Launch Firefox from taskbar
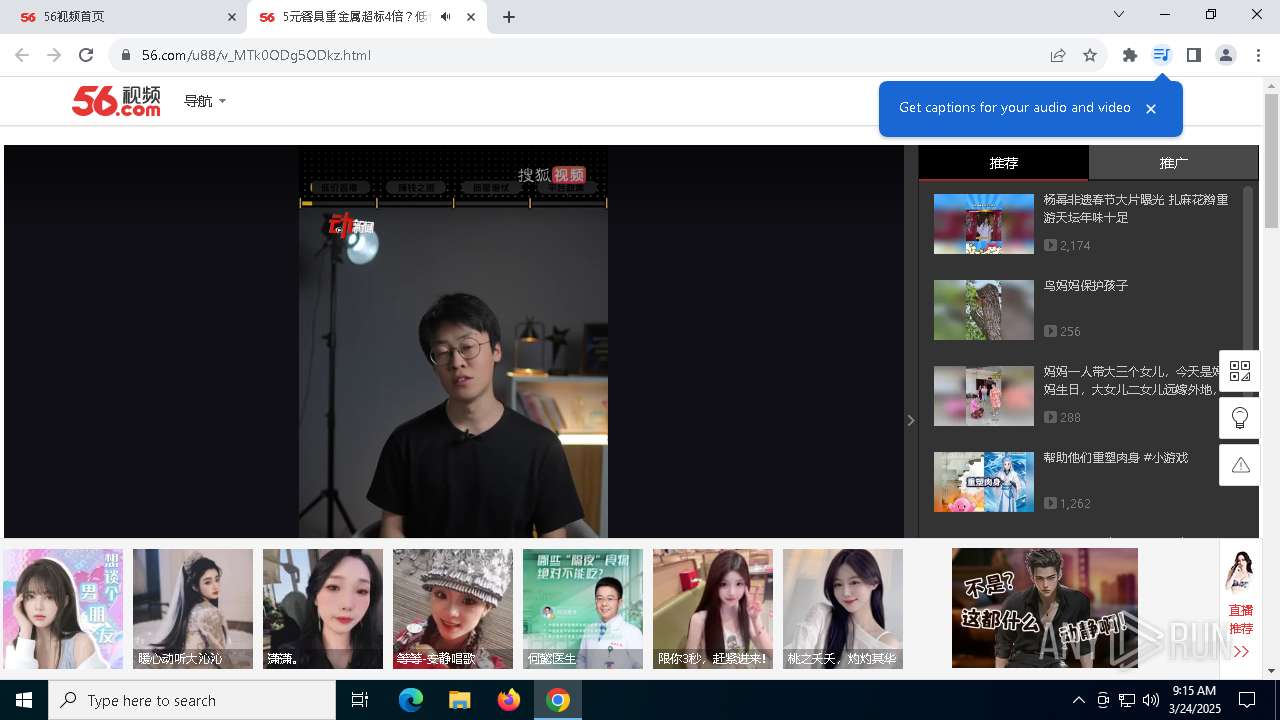 [509, 700]
